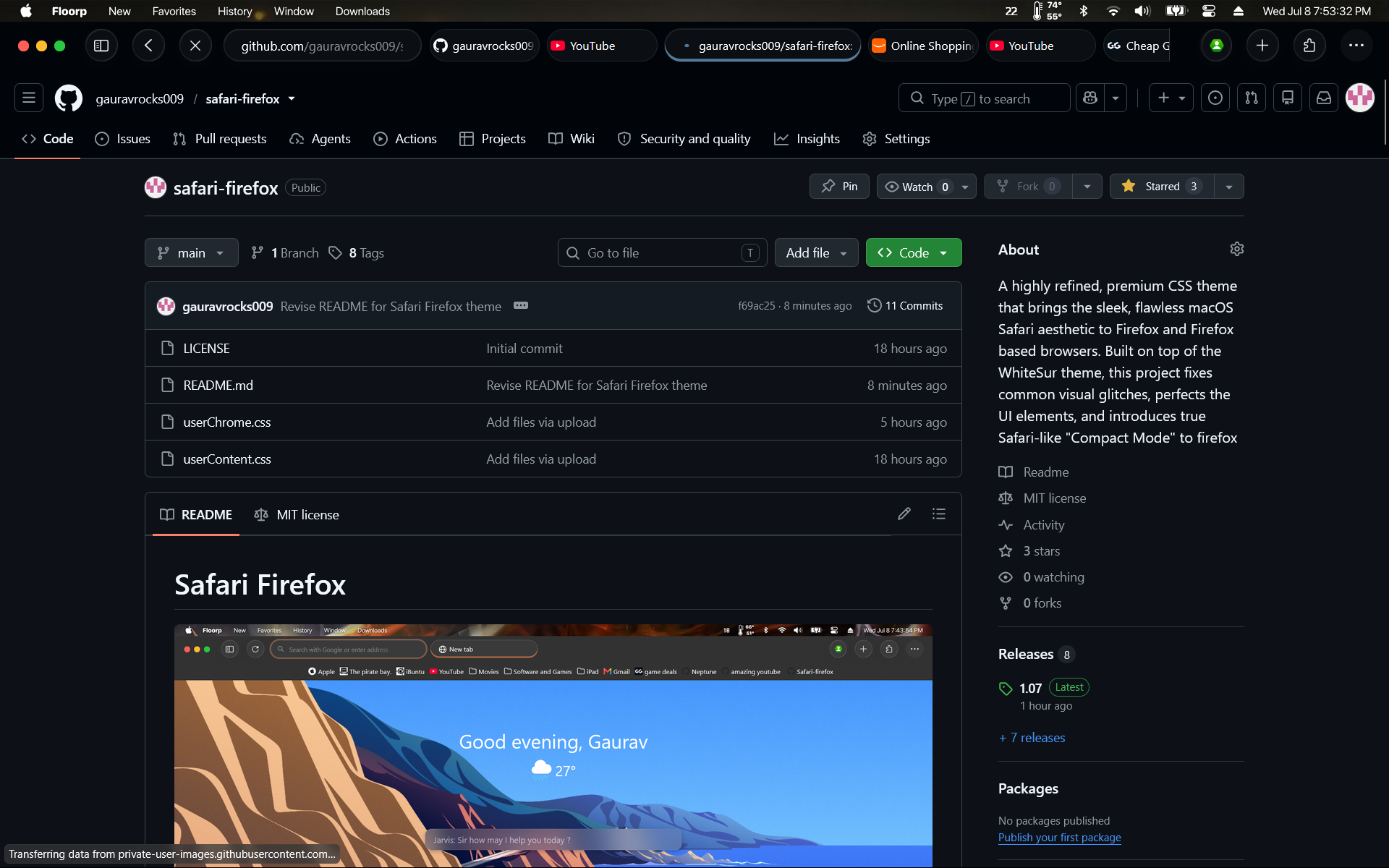Open a new browser tab with plus

[1262, 46]
